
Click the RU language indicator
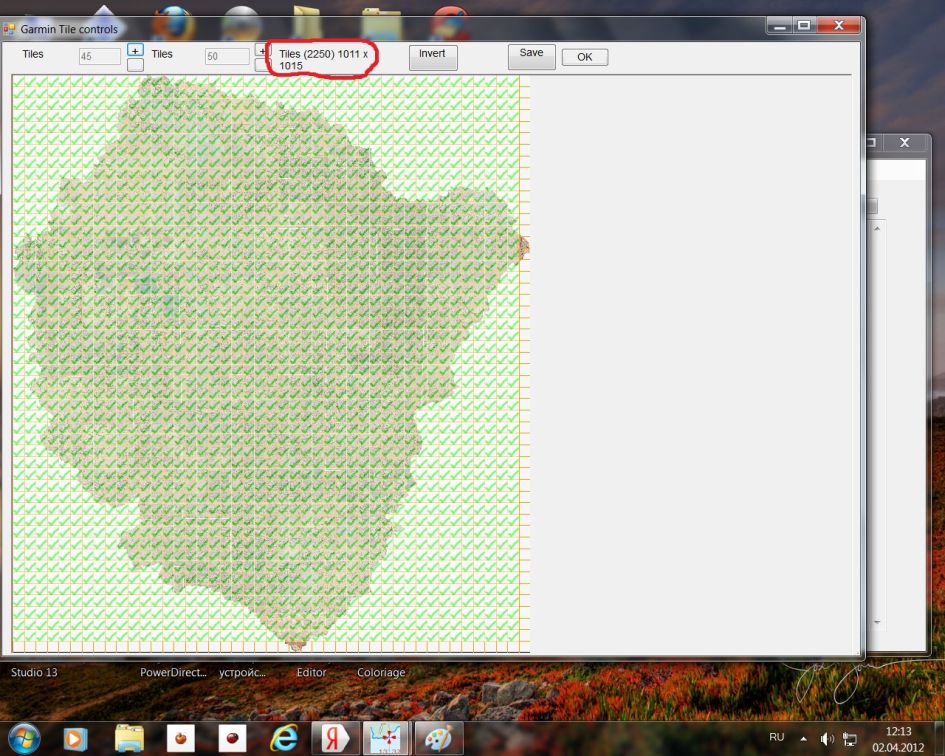coord(776,737)
